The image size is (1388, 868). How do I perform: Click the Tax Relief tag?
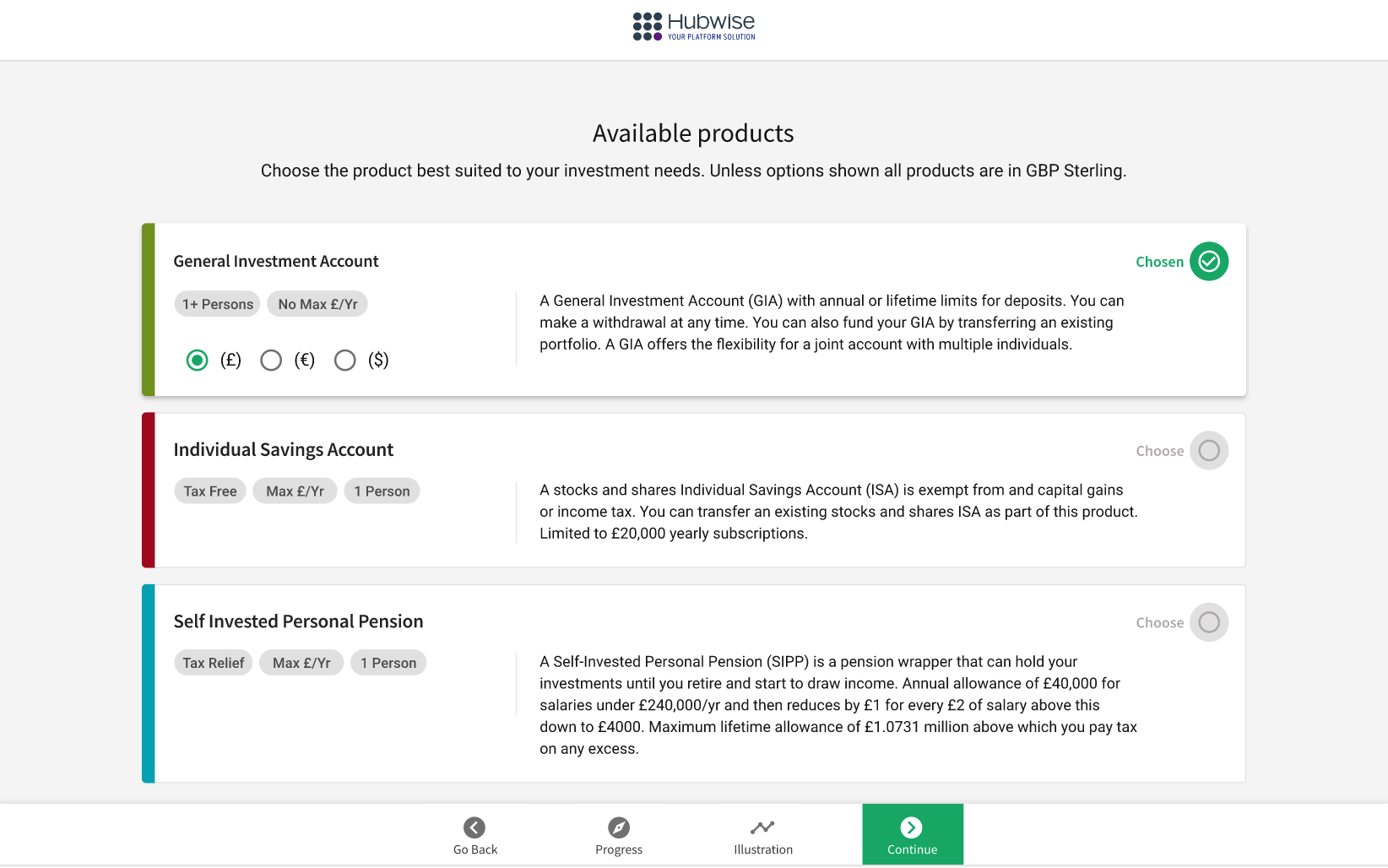point(214,663)
